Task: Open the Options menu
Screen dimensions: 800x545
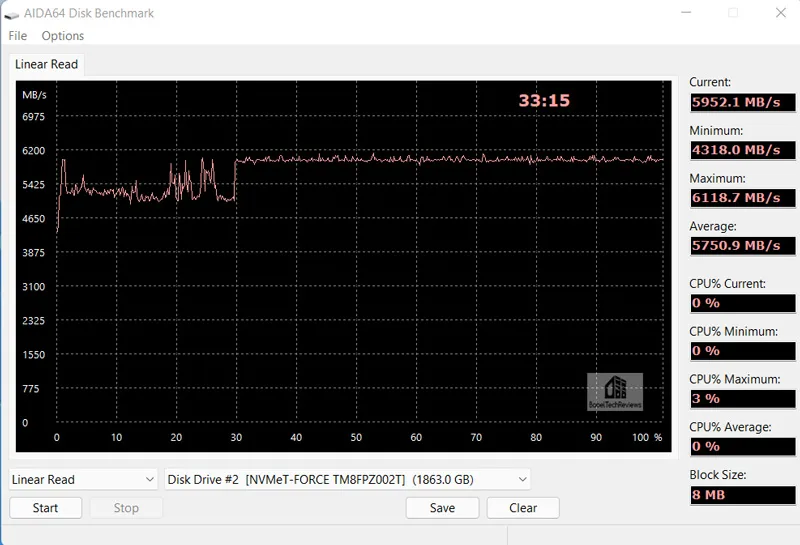Action: pyautogui.click(x=63, y=36)
